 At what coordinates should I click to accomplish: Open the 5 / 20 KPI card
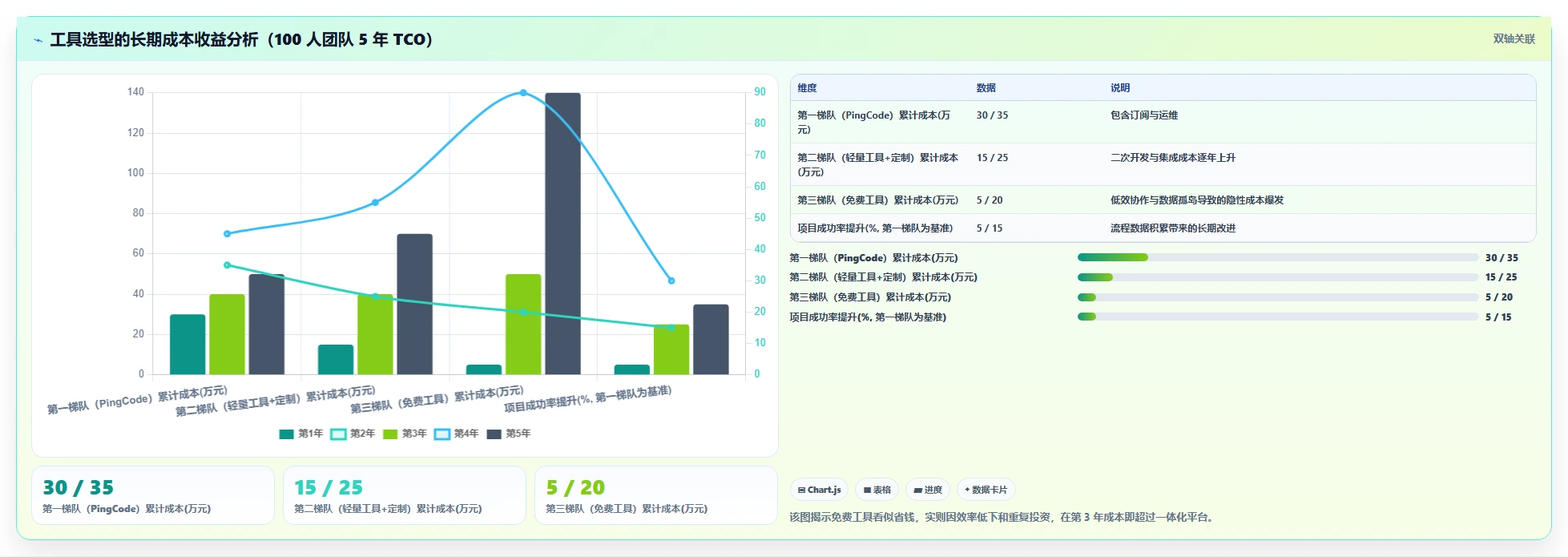coord(656,495)
